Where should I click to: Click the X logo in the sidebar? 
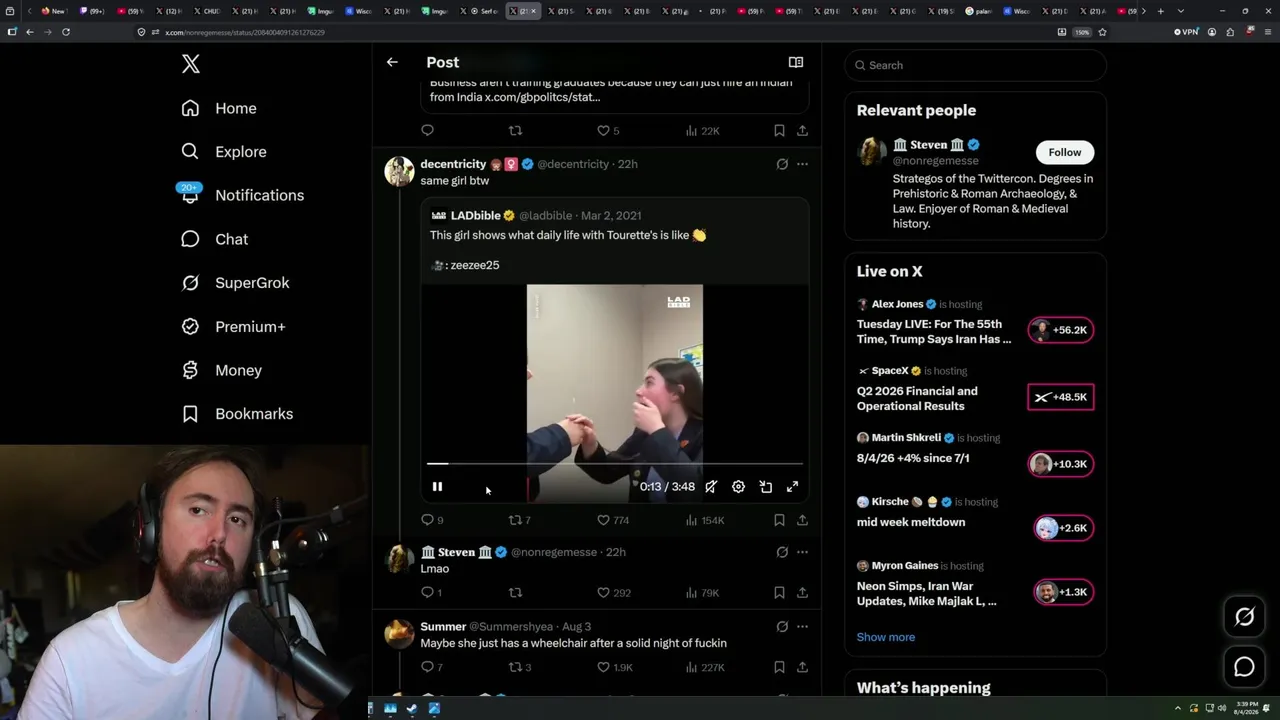191,65
